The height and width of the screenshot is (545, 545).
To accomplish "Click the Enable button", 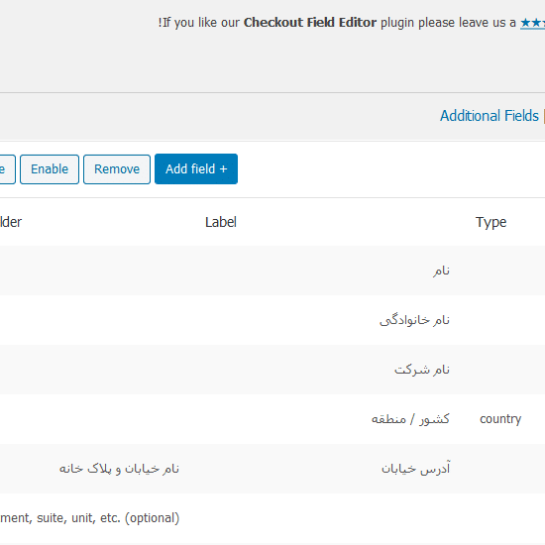I will [x=49, y=169].
